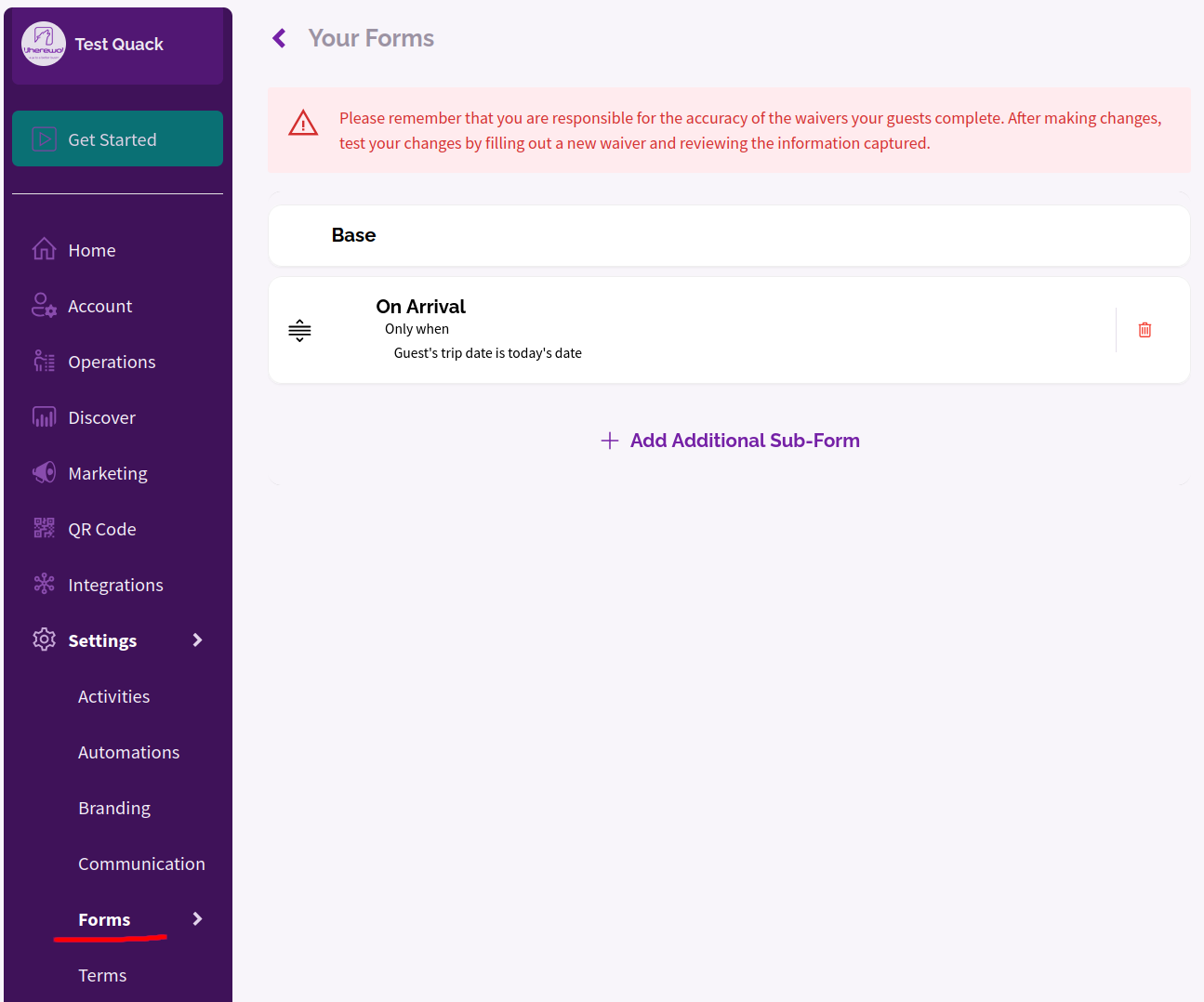Delete On Arrival sub-form with trash icon
Screen dimensions: 1204x1002
coord(1144,330)
